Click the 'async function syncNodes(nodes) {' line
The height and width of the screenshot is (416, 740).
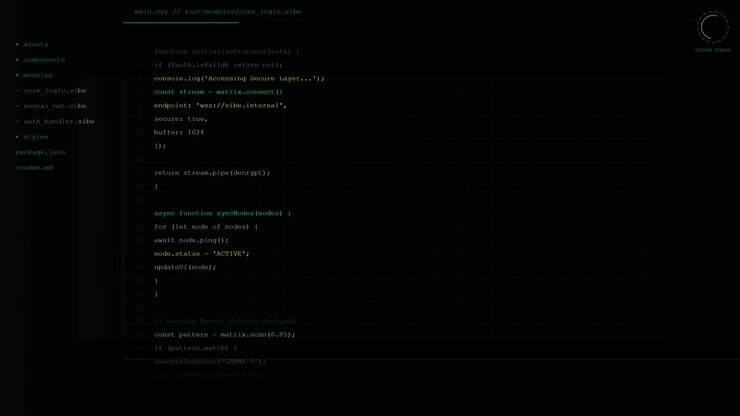coord(222,213)
